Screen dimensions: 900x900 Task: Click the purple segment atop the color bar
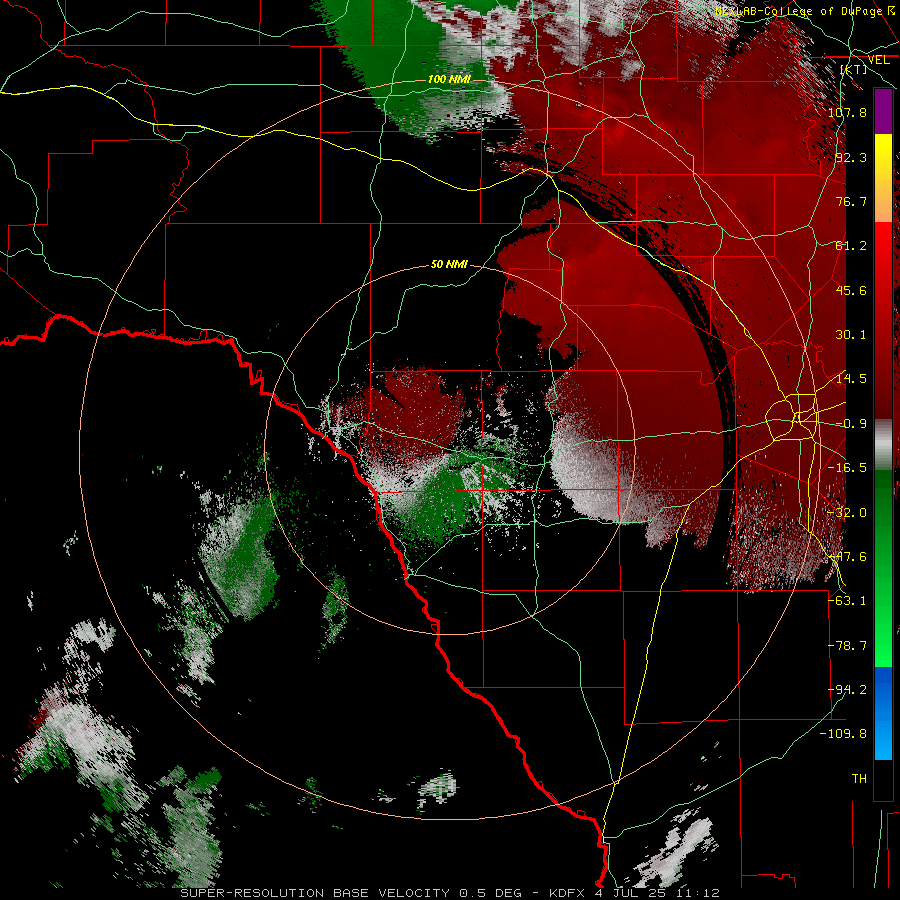883,111
